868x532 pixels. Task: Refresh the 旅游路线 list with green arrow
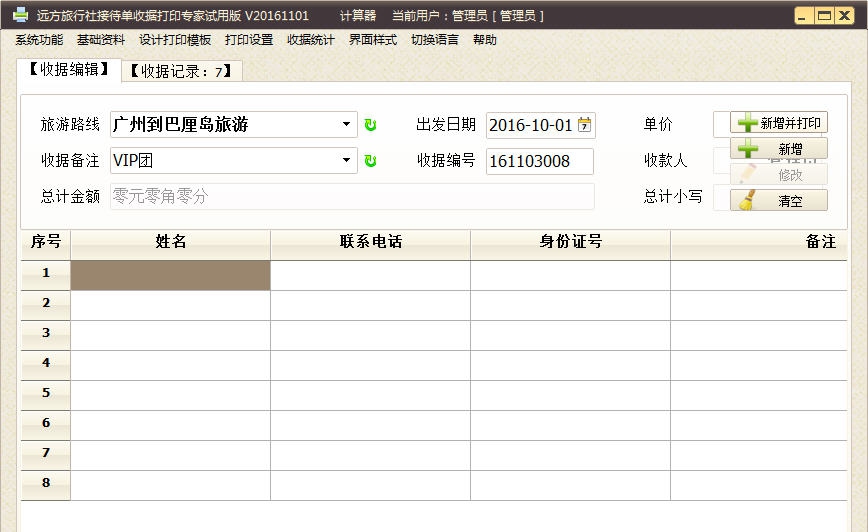pyautogui.click(x=370, y=125)
